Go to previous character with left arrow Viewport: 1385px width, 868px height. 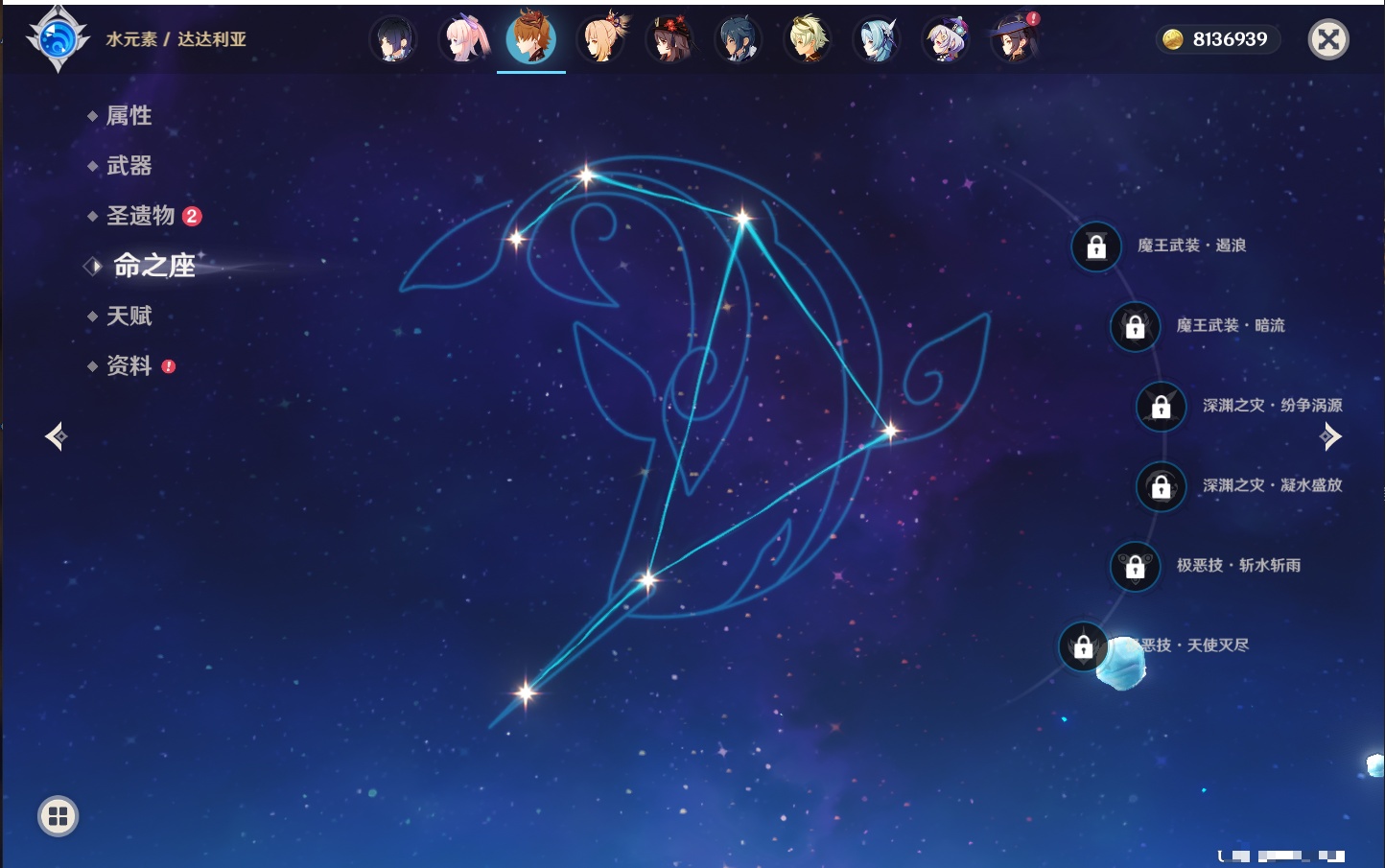click(56, 436)
